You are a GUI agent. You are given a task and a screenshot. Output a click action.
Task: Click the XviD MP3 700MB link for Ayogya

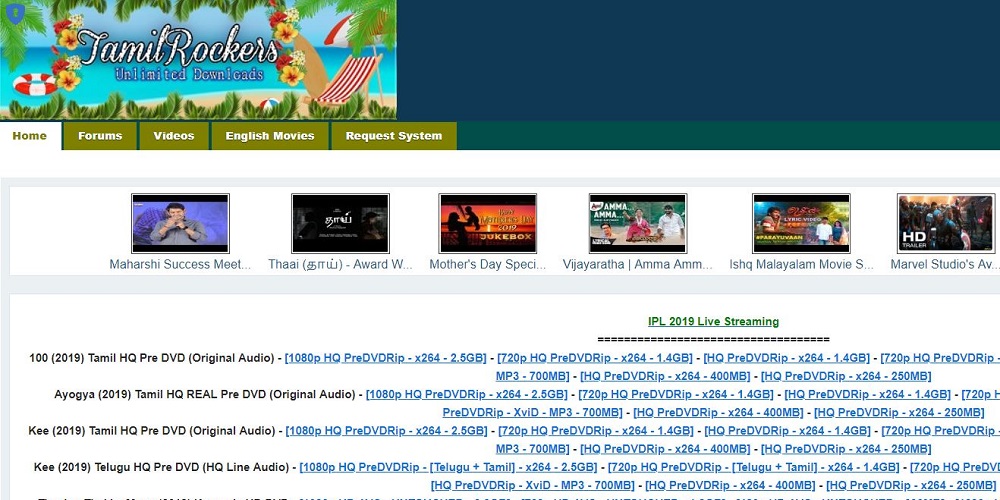tap(533, 412)
